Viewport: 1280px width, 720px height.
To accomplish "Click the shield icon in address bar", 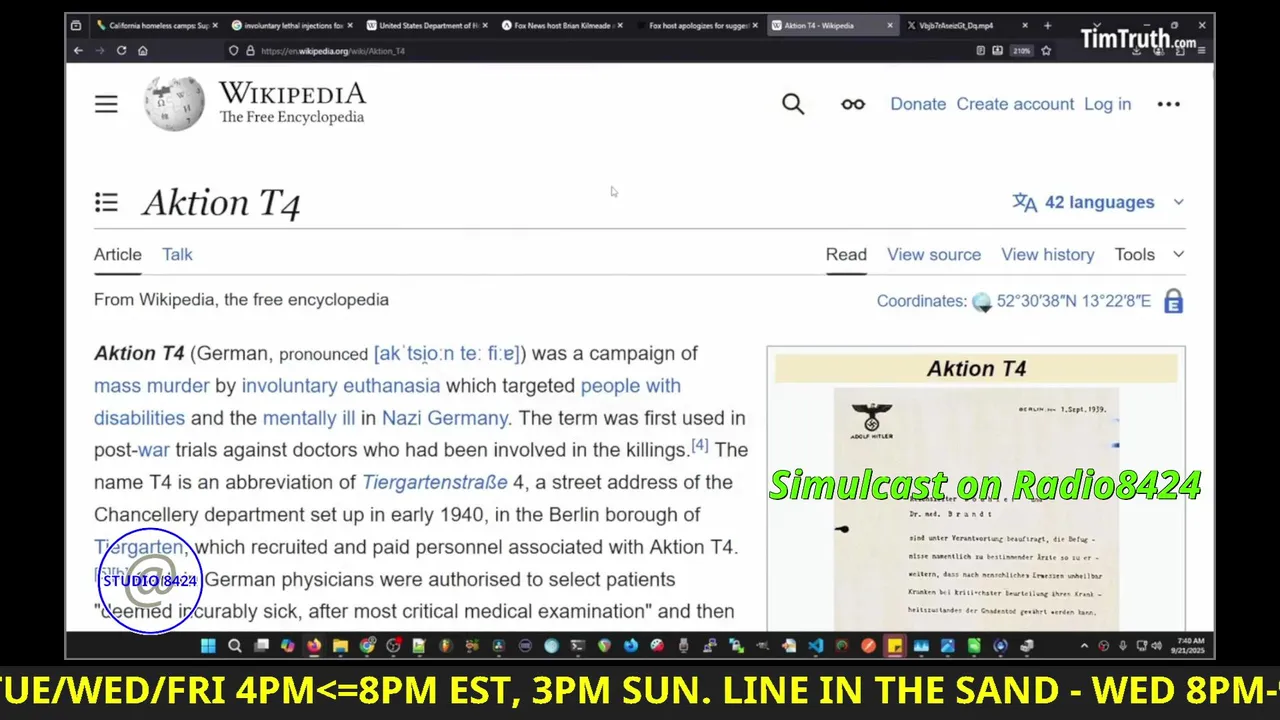I will point(234,50).
